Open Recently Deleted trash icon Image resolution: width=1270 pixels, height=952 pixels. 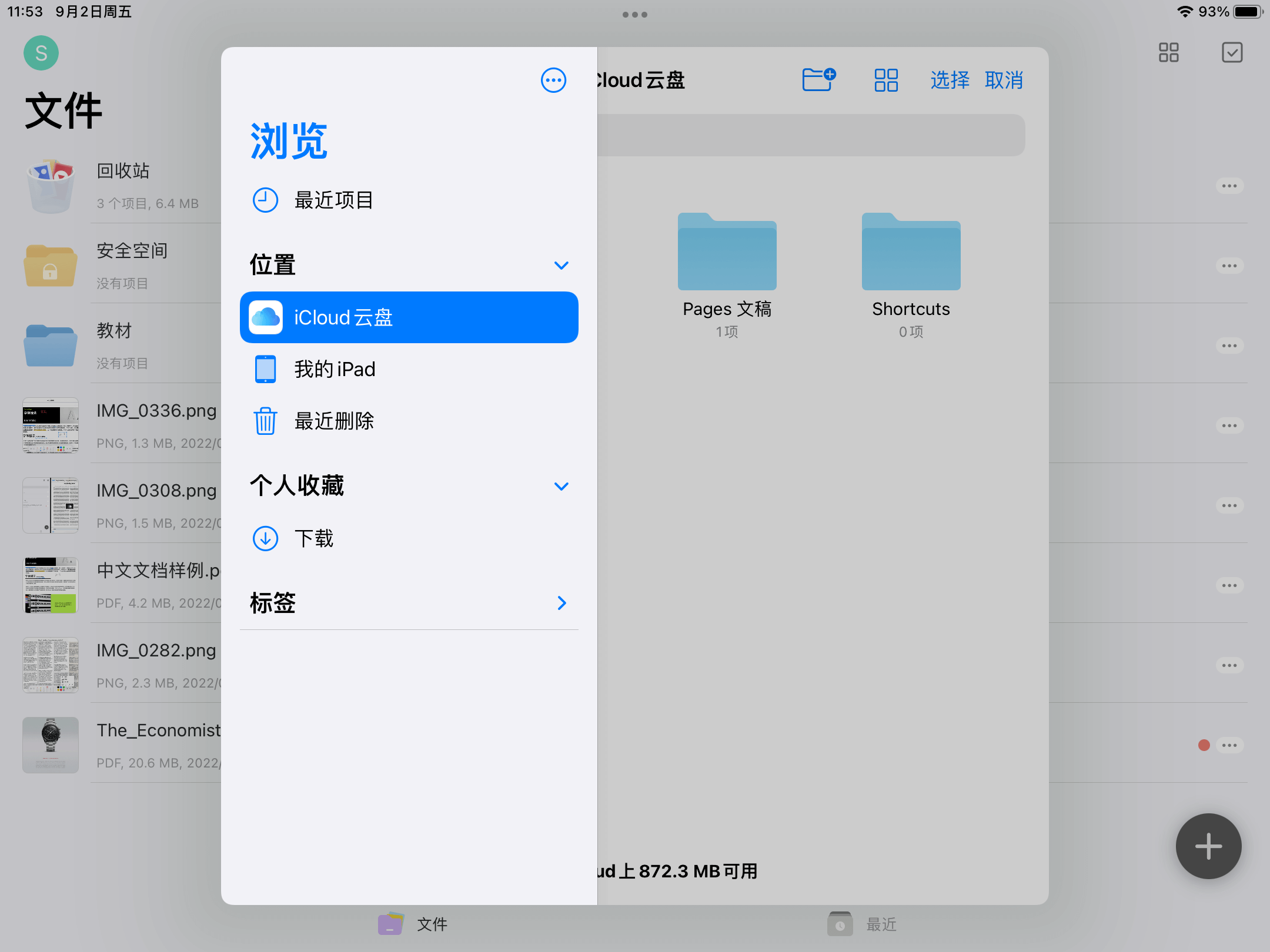[x=409, y=421]
